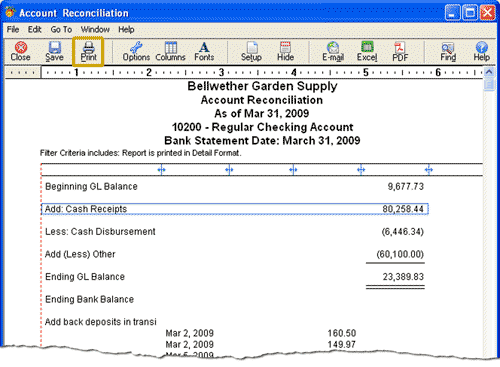Export report to PDF
Screen dimensions: 500x367
400,52
